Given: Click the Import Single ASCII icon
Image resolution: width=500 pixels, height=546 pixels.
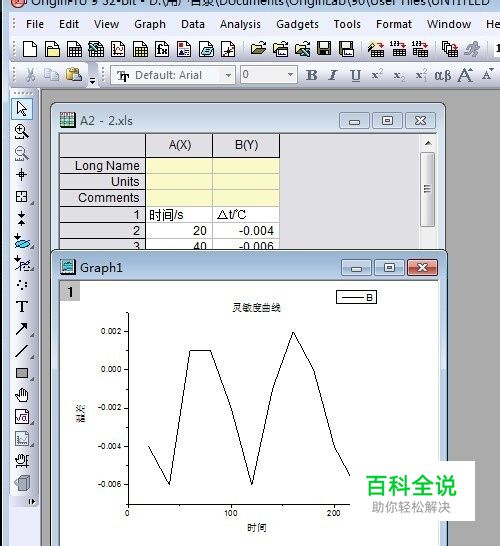Looking at the screenshot, I should tap(398, 49).
